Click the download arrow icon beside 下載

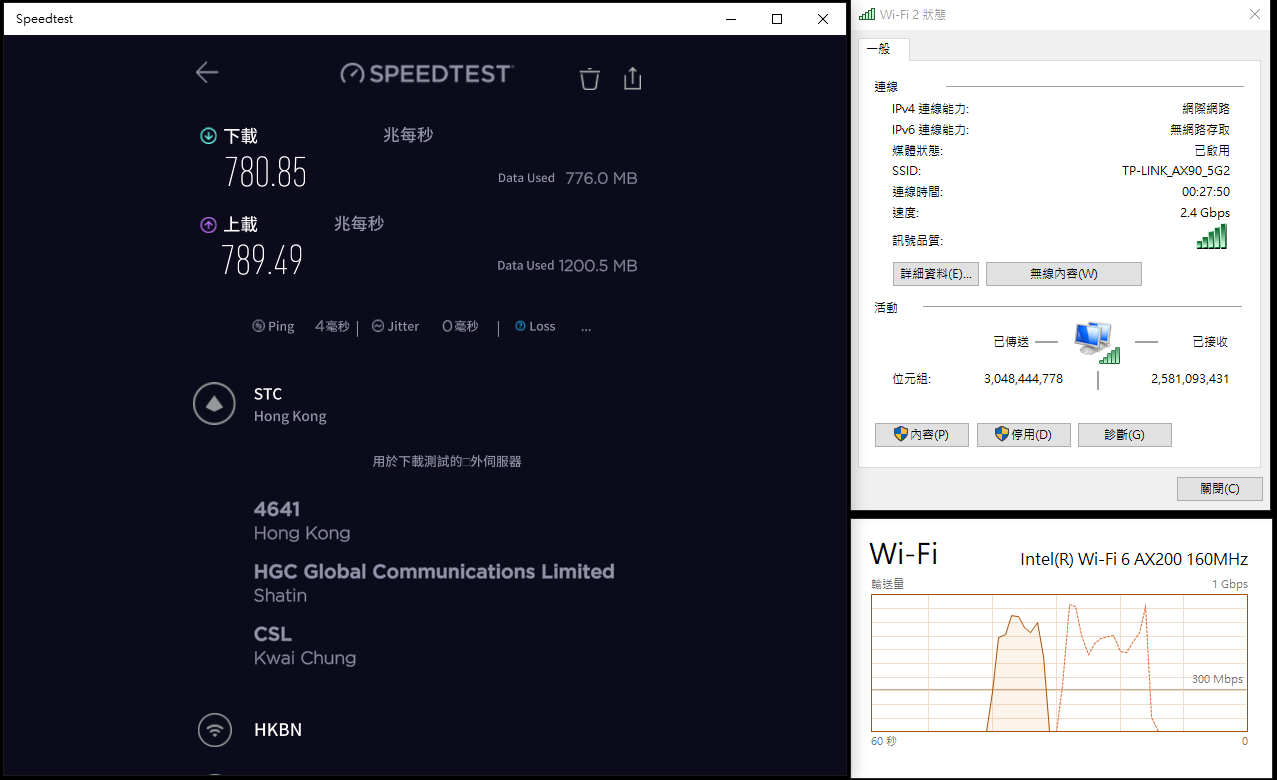coord(208,136)
